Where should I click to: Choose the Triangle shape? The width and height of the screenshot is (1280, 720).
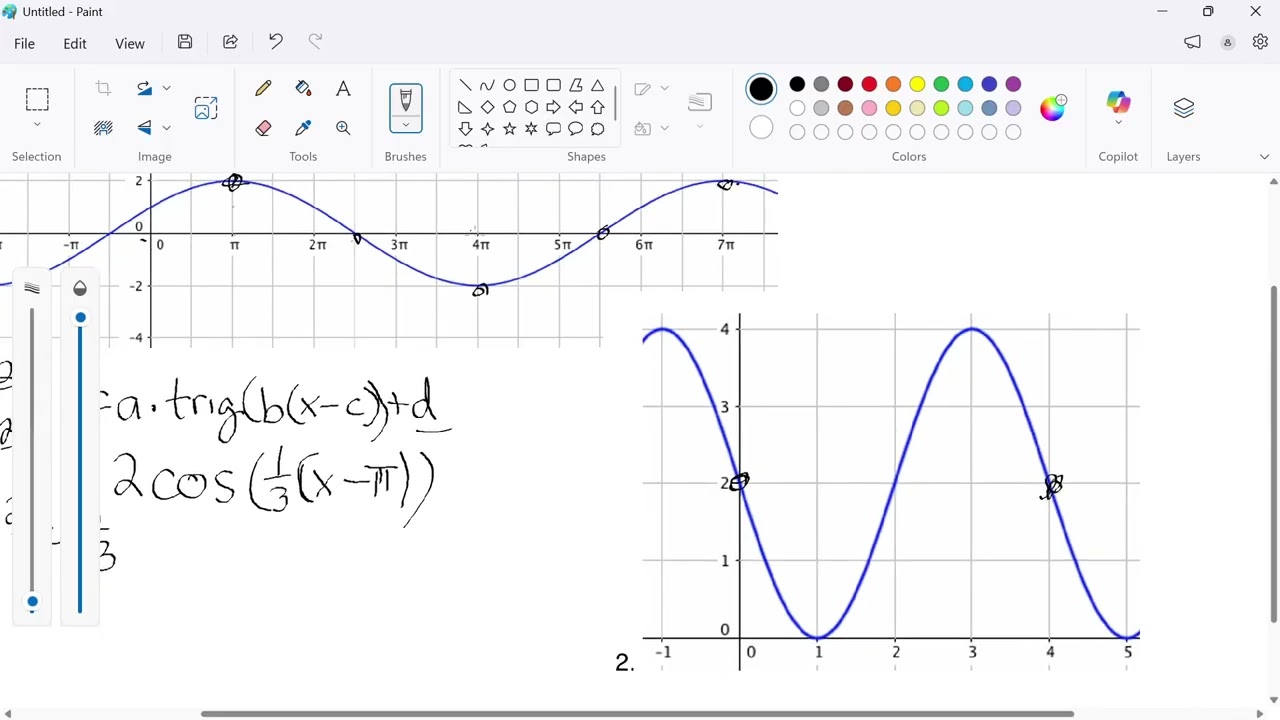click(x=597, y=85)
